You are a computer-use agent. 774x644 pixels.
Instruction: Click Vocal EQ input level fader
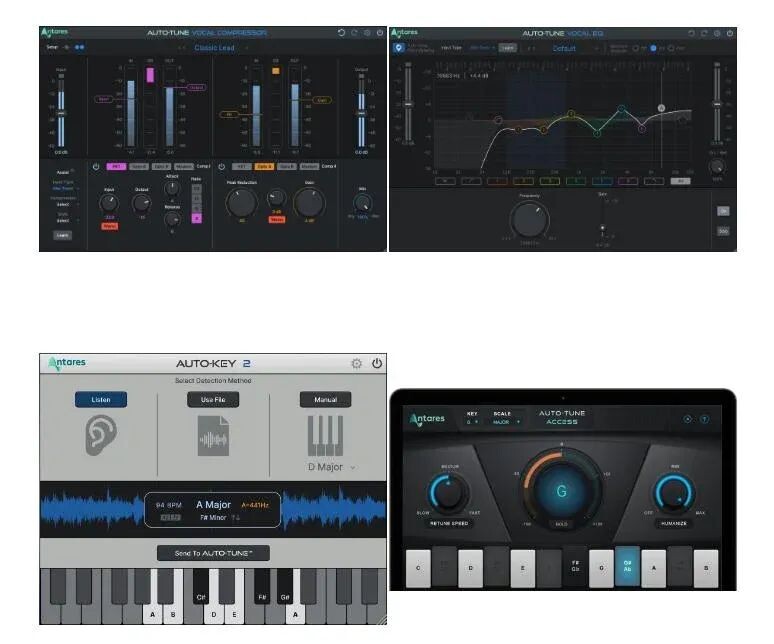point(408,104)
